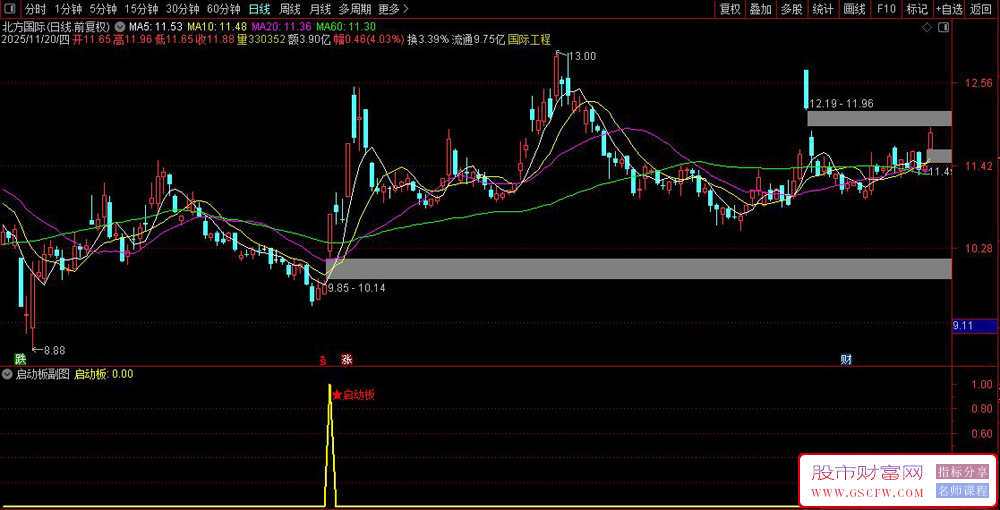
Task: Select the 周线 weekly tab
Action: 290,9
